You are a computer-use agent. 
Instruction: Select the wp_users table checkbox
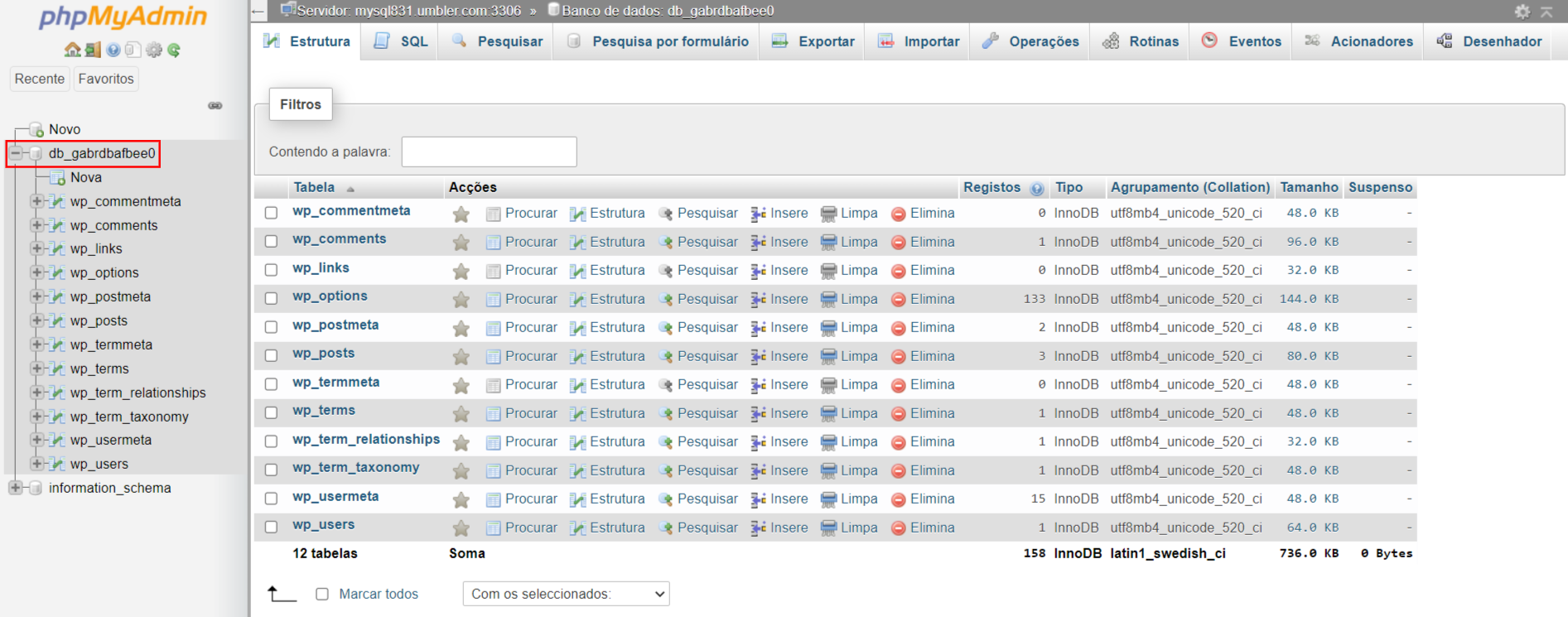tap(271, 527)
